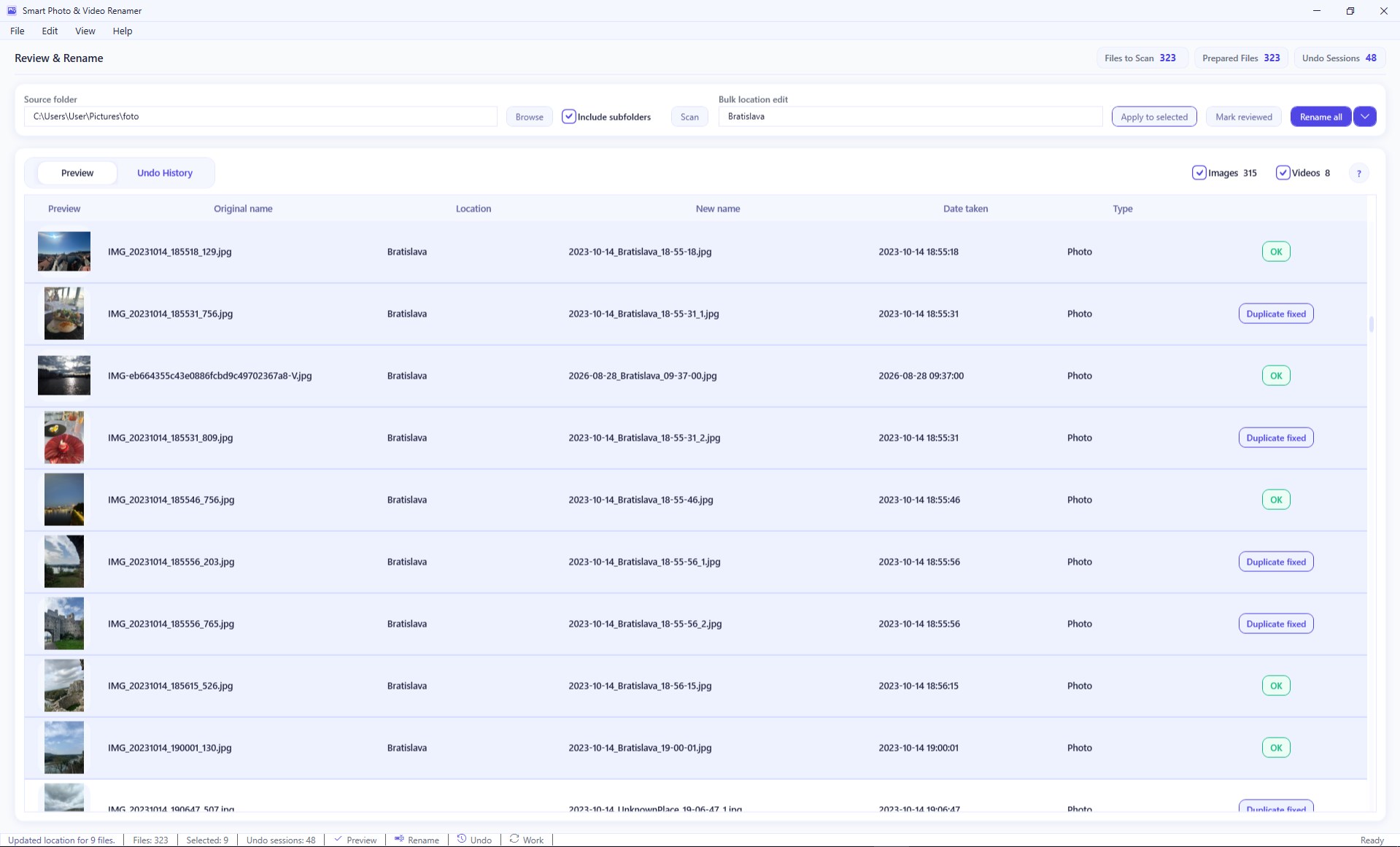
Task: Click OK badge for IMG_20231014_190001_130.jpg
Action: [1276, 748]
